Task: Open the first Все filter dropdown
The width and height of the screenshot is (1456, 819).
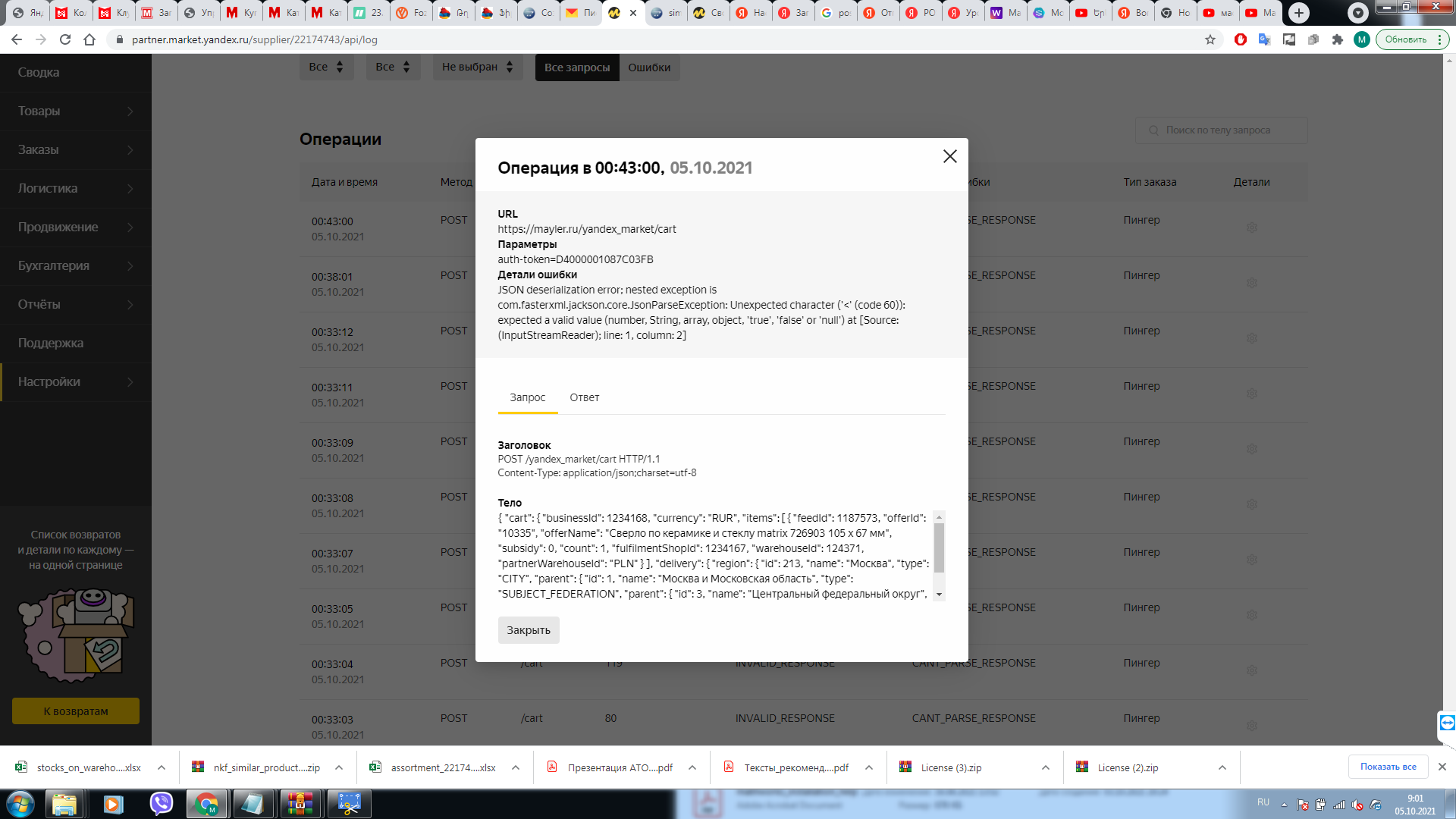Action: [326, 67]
